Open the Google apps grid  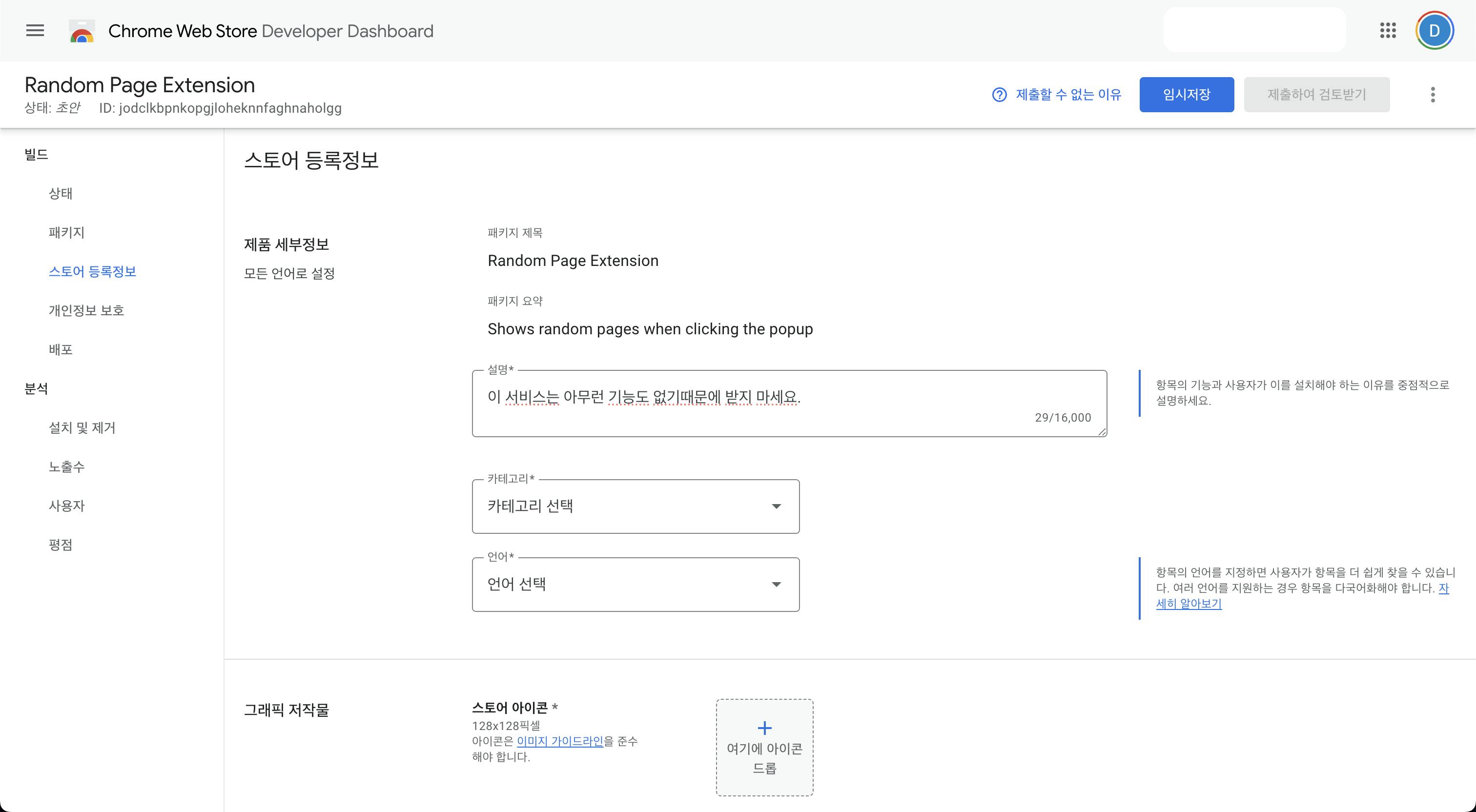coord(1387,30)
